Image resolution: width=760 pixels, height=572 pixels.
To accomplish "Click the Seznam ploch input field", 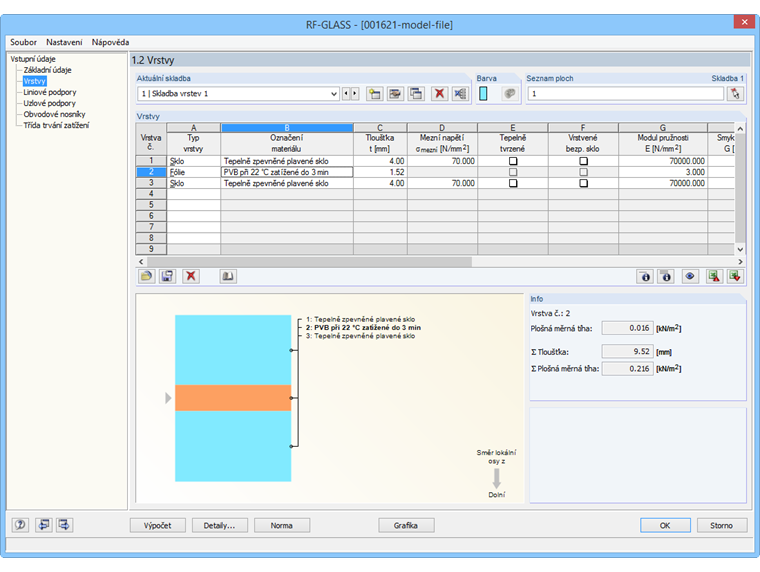I will [x=626, y=94].
